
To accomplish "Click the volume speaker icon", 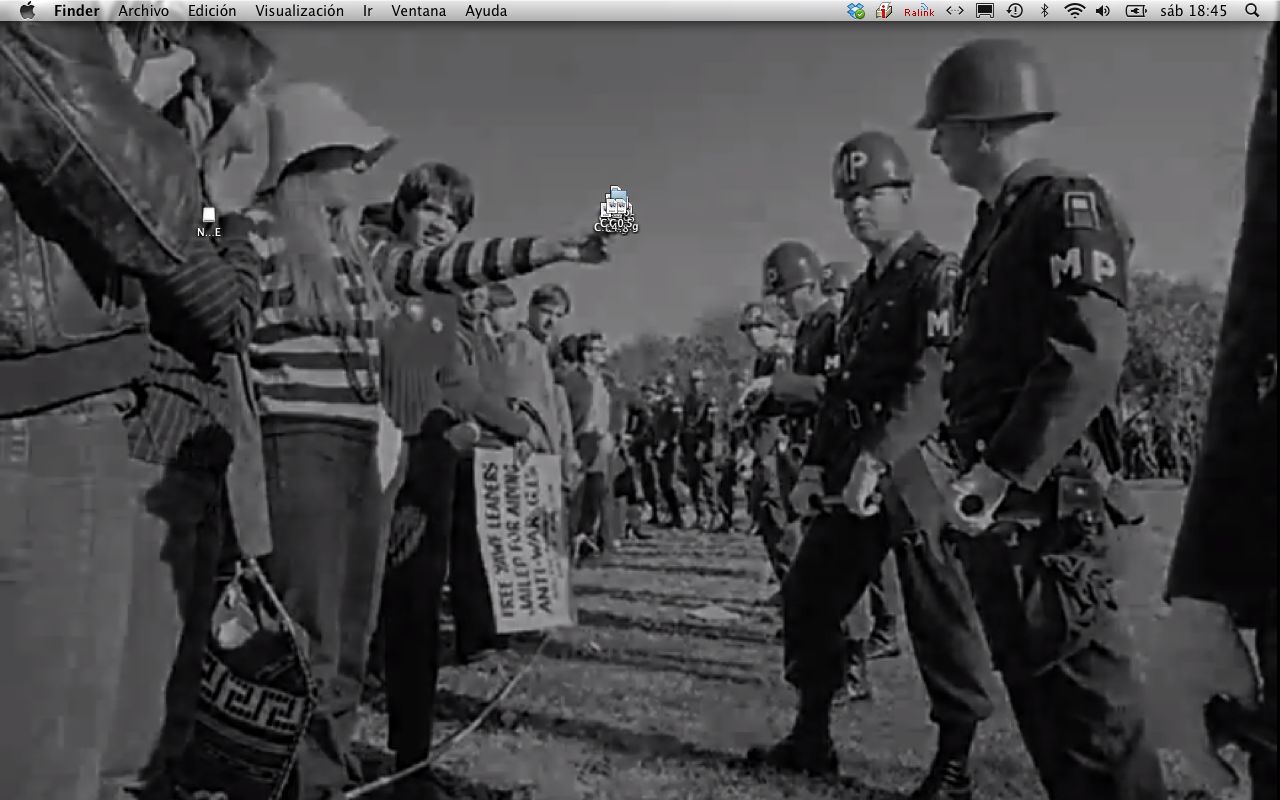I will 1103,11.
